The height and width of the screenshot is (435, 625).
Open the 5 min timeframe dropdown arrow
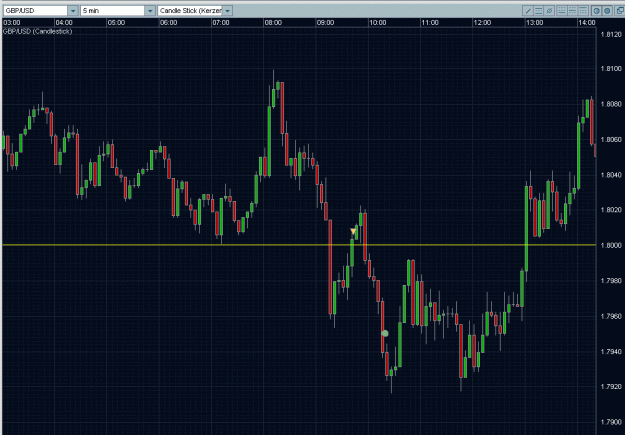(x=150, y=11)
